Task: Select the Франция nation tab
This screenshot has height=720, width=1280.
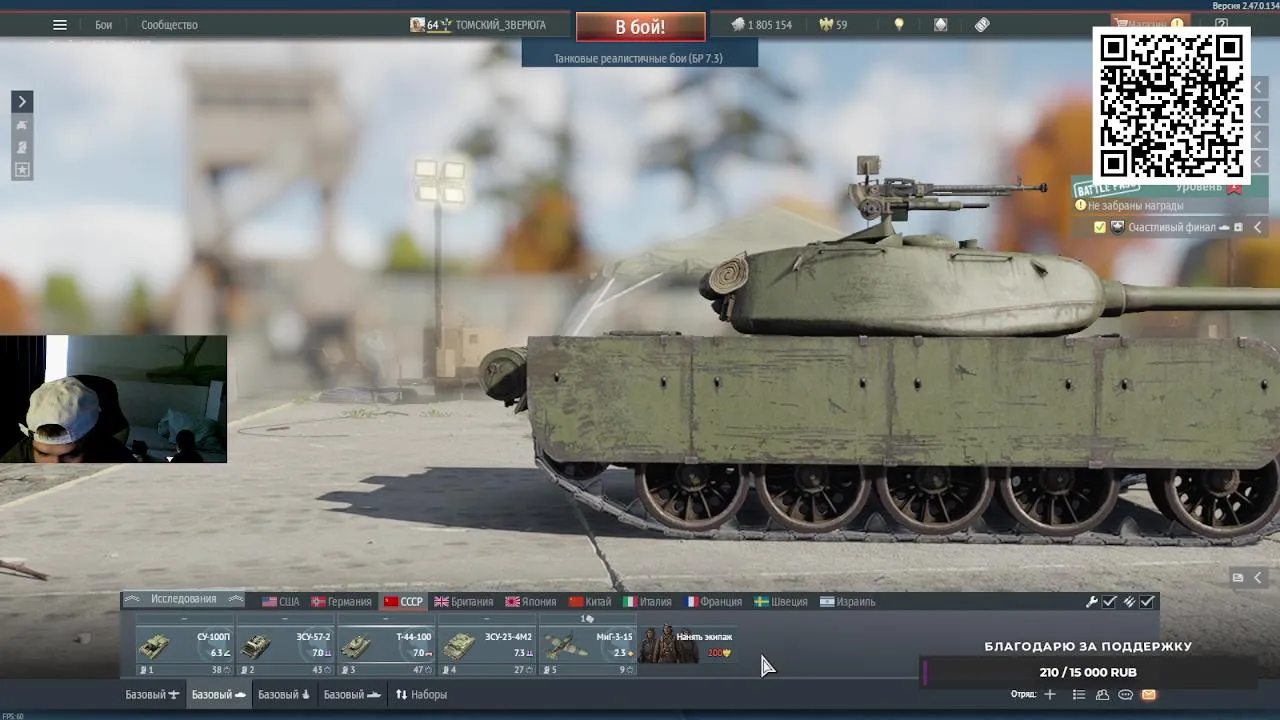Action: [x=713, y=602]
